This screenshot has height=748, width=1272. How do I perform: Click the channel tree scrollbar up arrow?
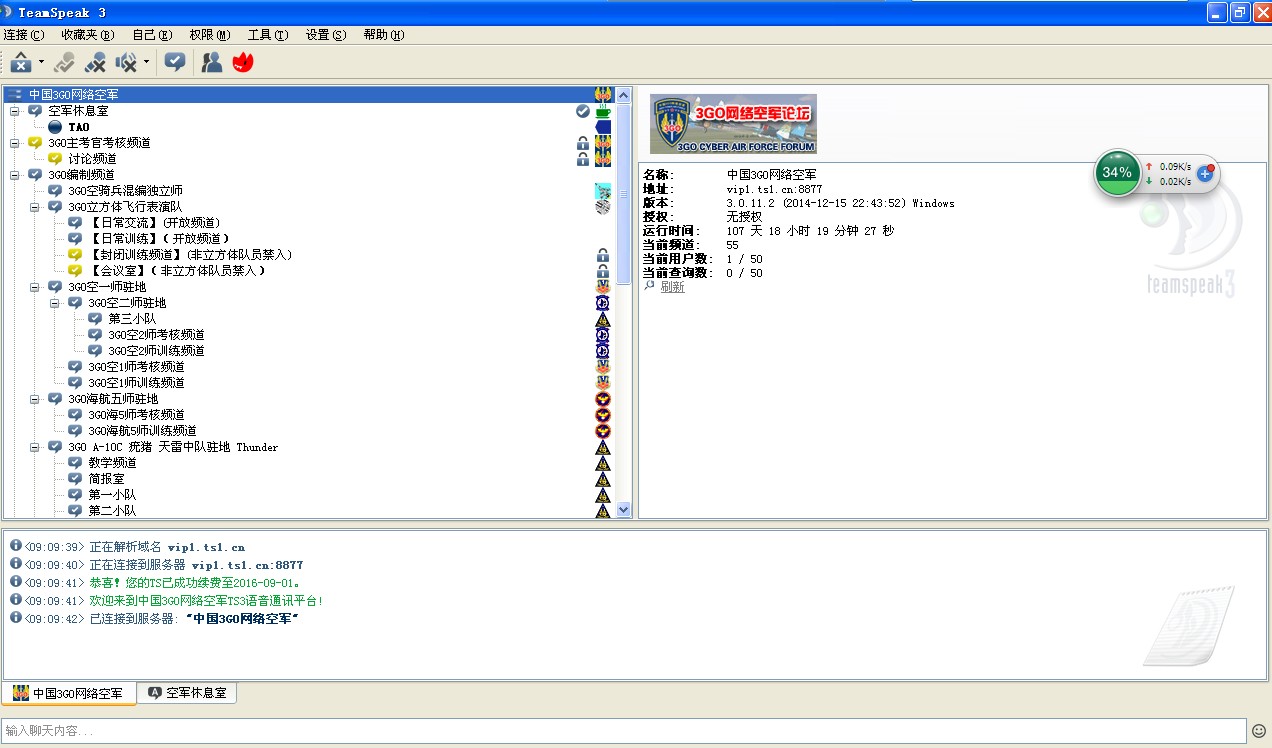click(624, 95)
